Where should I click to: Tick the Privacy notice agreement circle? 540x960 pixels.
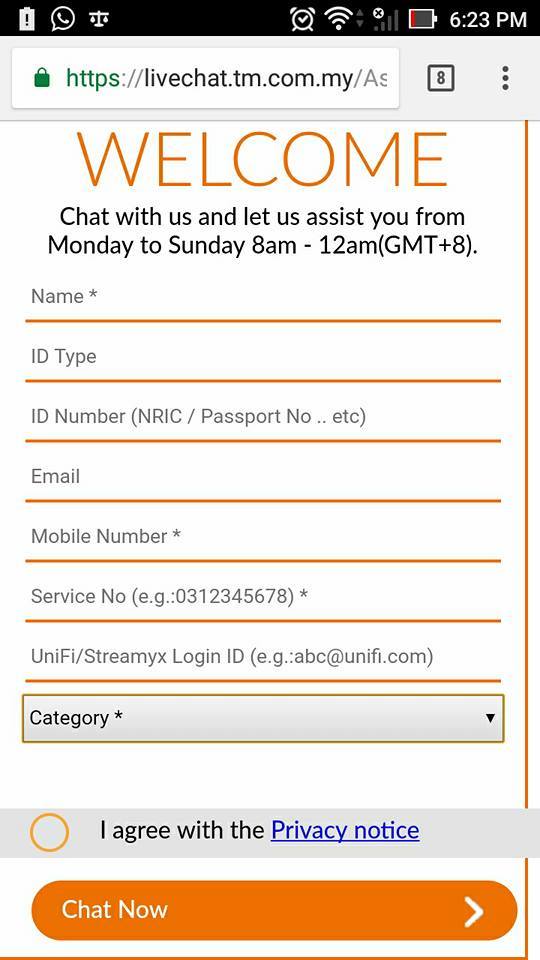[x=49, y=832]
